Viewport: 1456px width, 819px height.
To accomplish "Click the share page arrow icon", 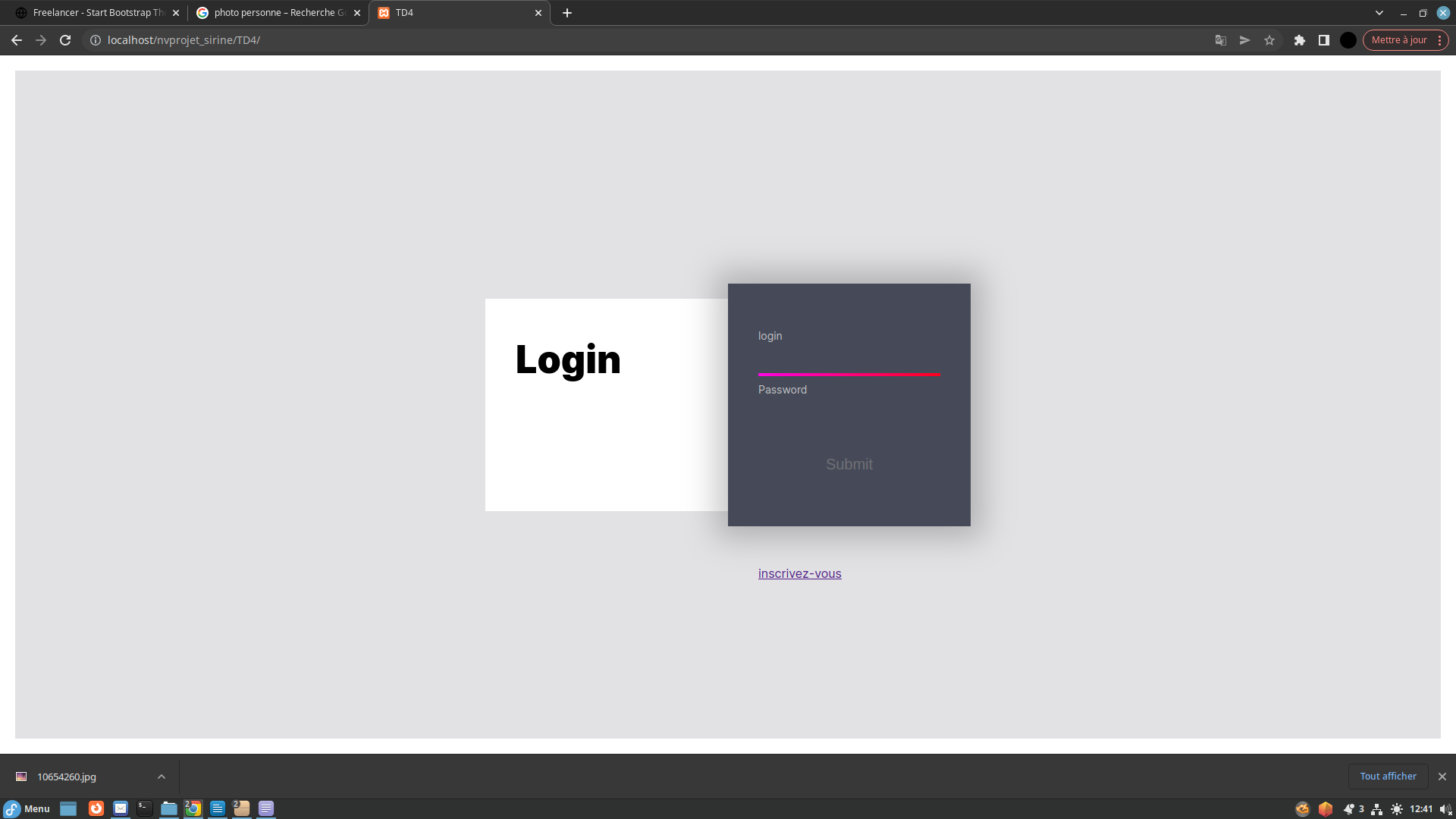I will pos(1245,40).
